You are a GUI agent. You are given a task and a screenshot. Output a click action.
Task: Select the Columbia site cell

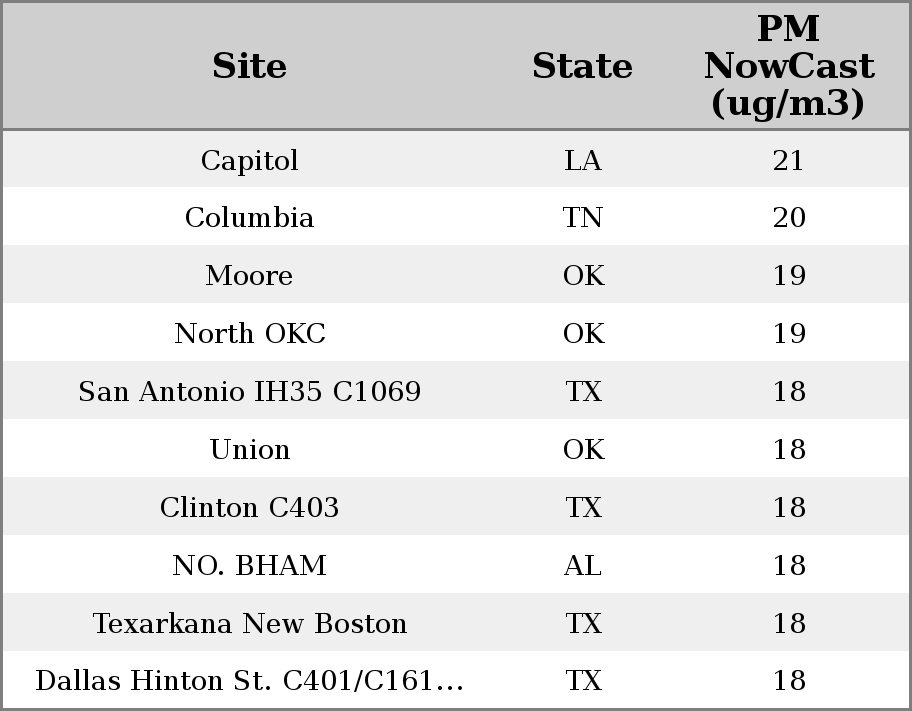[x=249, y=218]
